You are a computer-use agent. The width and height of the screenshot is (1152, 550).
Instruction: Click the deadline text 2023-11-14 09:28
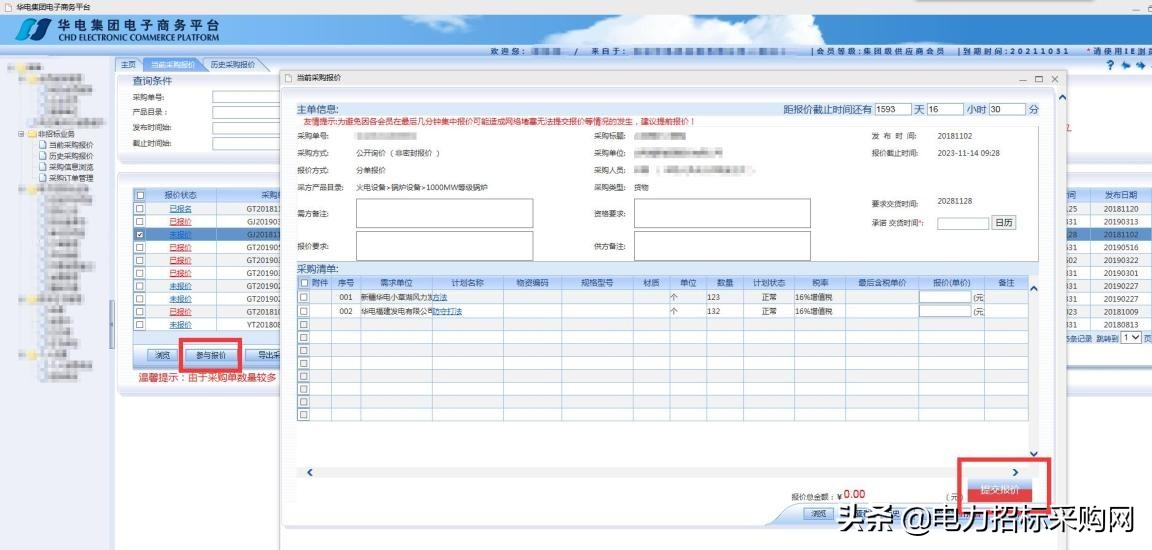pos(968,153)
